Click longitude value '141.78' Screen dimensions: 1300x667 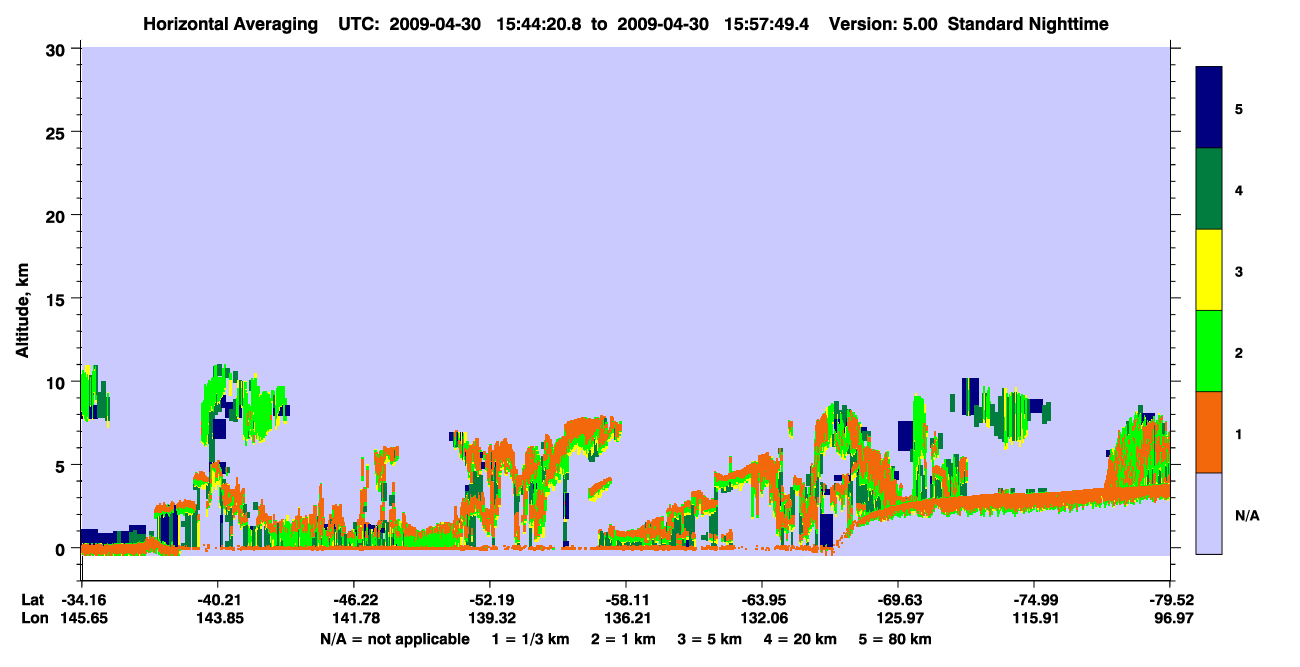point(354,618)
